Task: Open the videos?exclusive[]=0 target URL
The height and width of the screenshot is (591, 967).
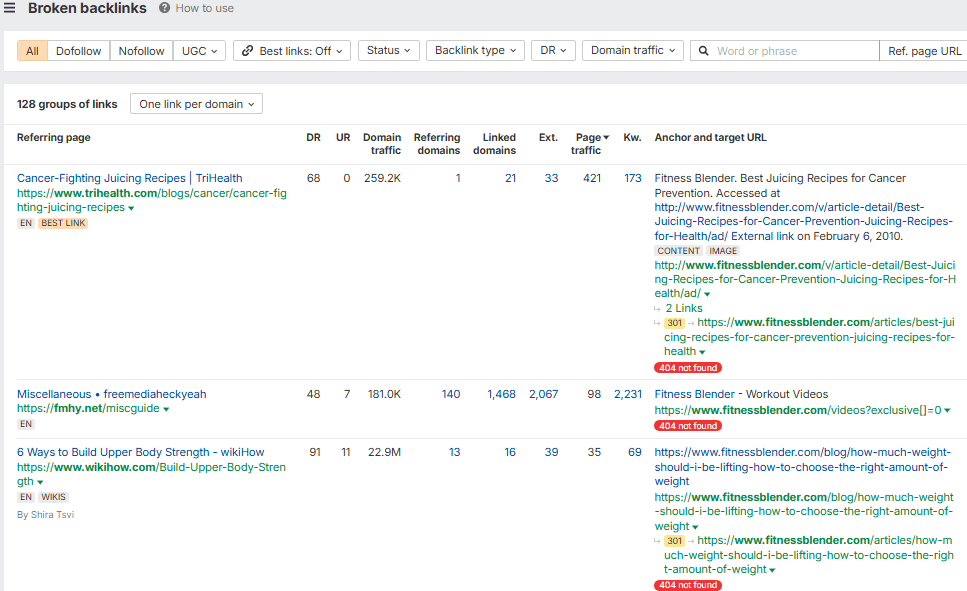Action: 798,410
